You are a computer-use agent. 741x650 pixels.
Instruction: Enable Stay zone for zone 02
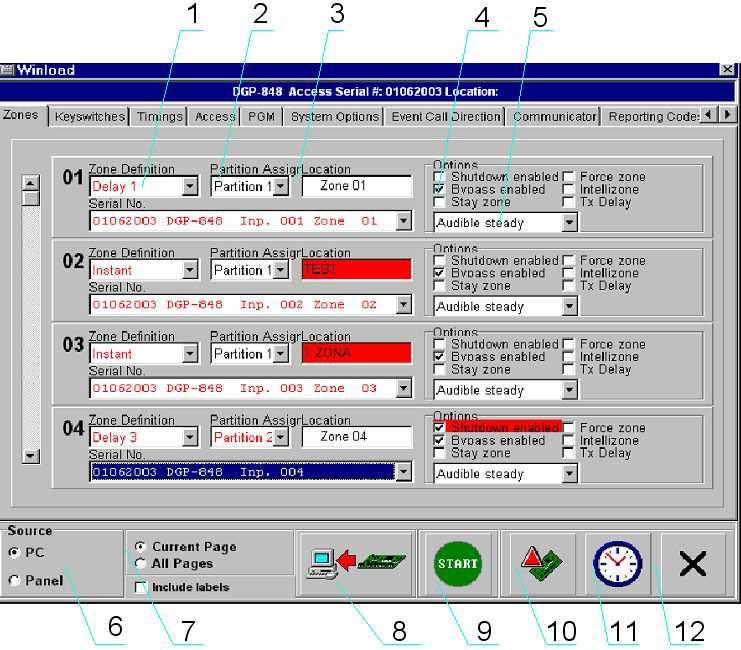tap(439, 286)
